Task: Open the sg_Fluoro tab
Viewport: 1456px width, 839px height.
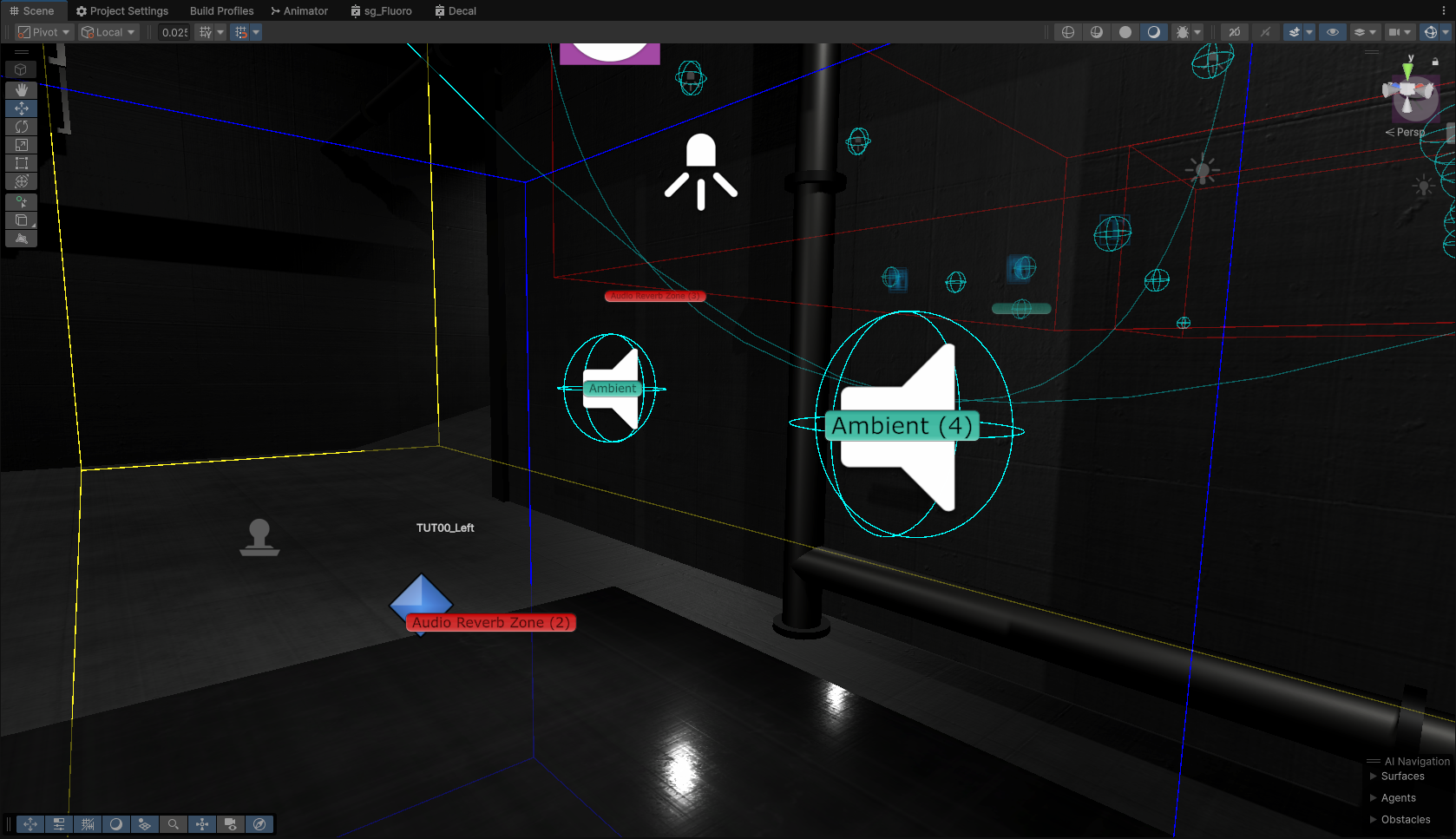Action: click(x=382, y=10)
